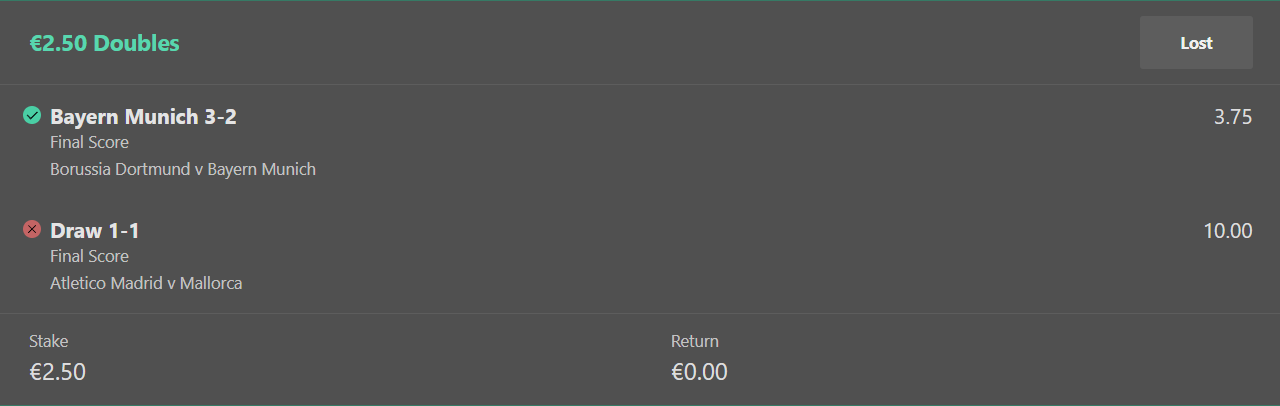
Task: Click the Stake label
Action: click(48, 341)
